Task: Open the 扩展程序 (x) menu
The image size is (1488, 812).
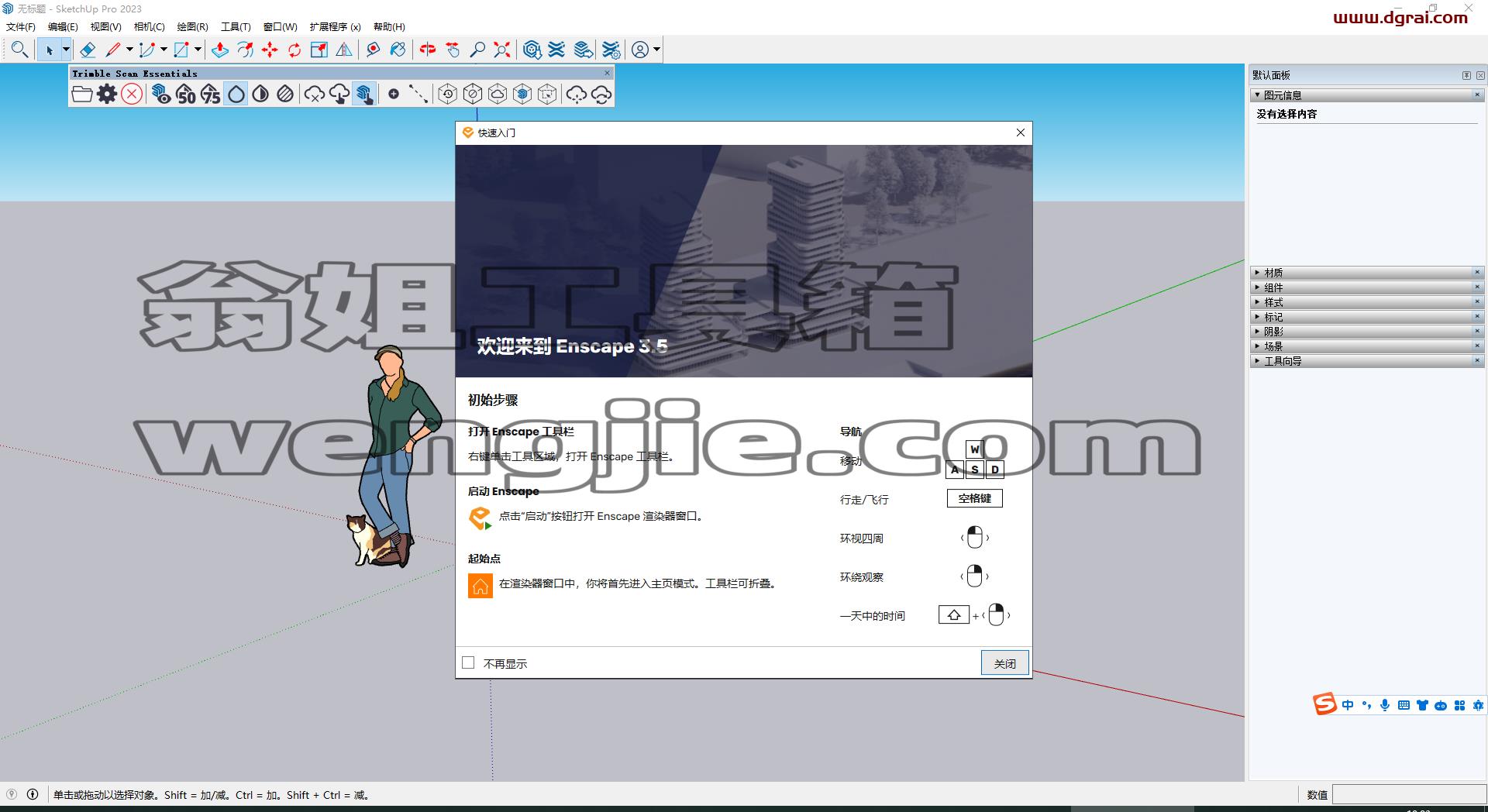Action: (x=336, y=27)
